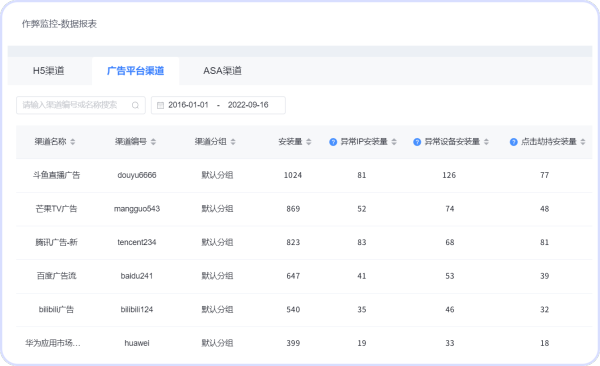Click the 腾讯广告-新 channel name
Image resolution: width=600 pixels, height=366 pixels.
pyautogui.click(x=56, y=242)
